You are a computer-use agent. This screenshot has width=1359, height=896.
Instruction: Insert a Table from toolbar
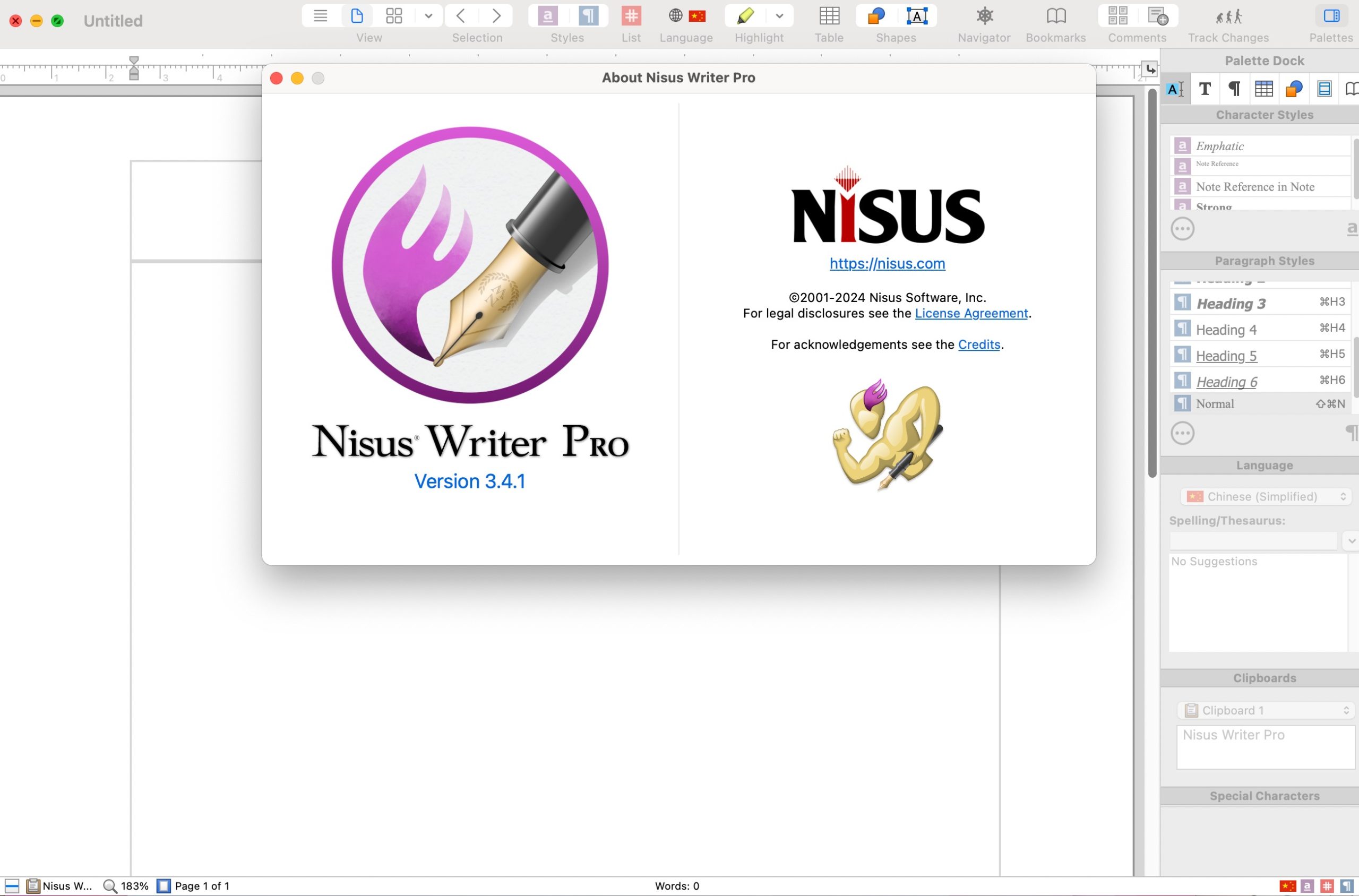coord(829,15)
